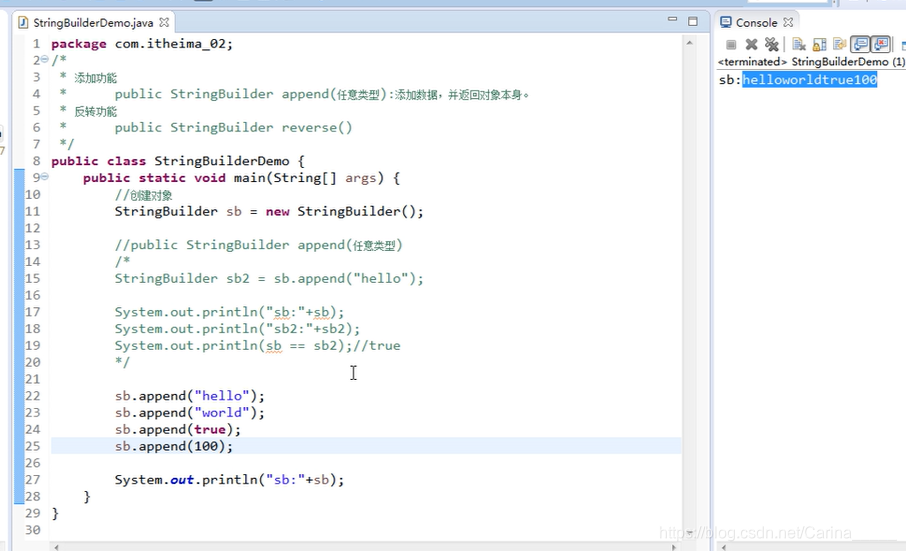Screen dimensions: 906x551
Task: Select the Console tab
Action: [x=756, y=23]
